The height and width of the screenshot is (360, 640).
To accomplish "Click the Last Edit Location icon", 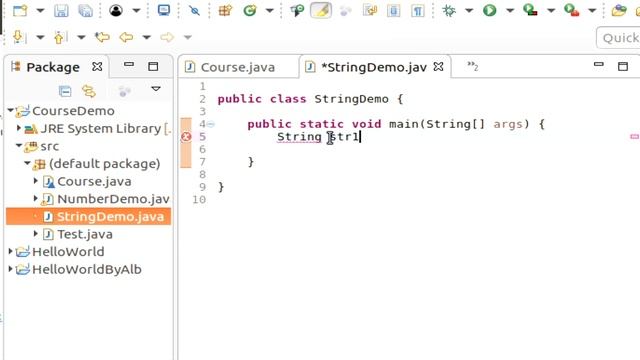I will pyautogui.click(x=102, y=37).
